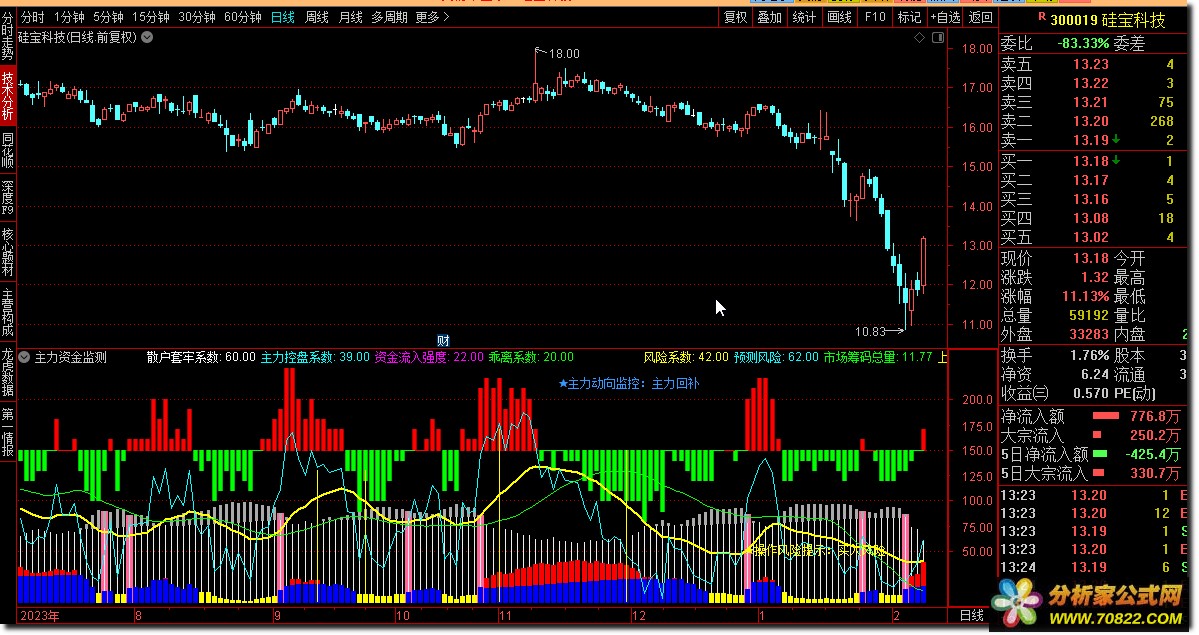Select the 日线 daily tab
This screenshot has width=1199, height=635.
pyautogui.click(x=282, y=17)
